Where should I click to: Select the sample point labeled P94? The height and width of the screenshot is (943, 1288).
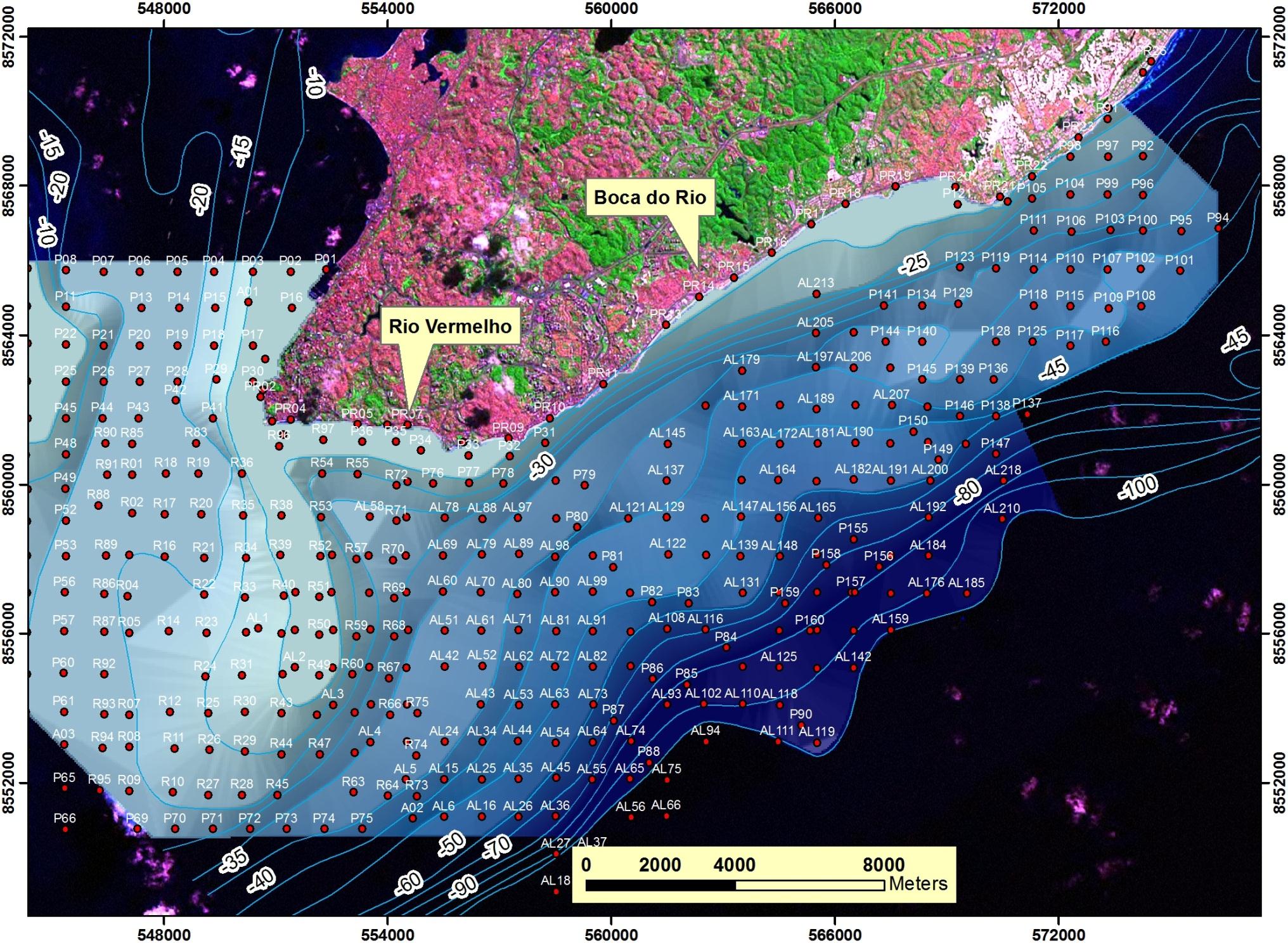(x=1218, y=228)
